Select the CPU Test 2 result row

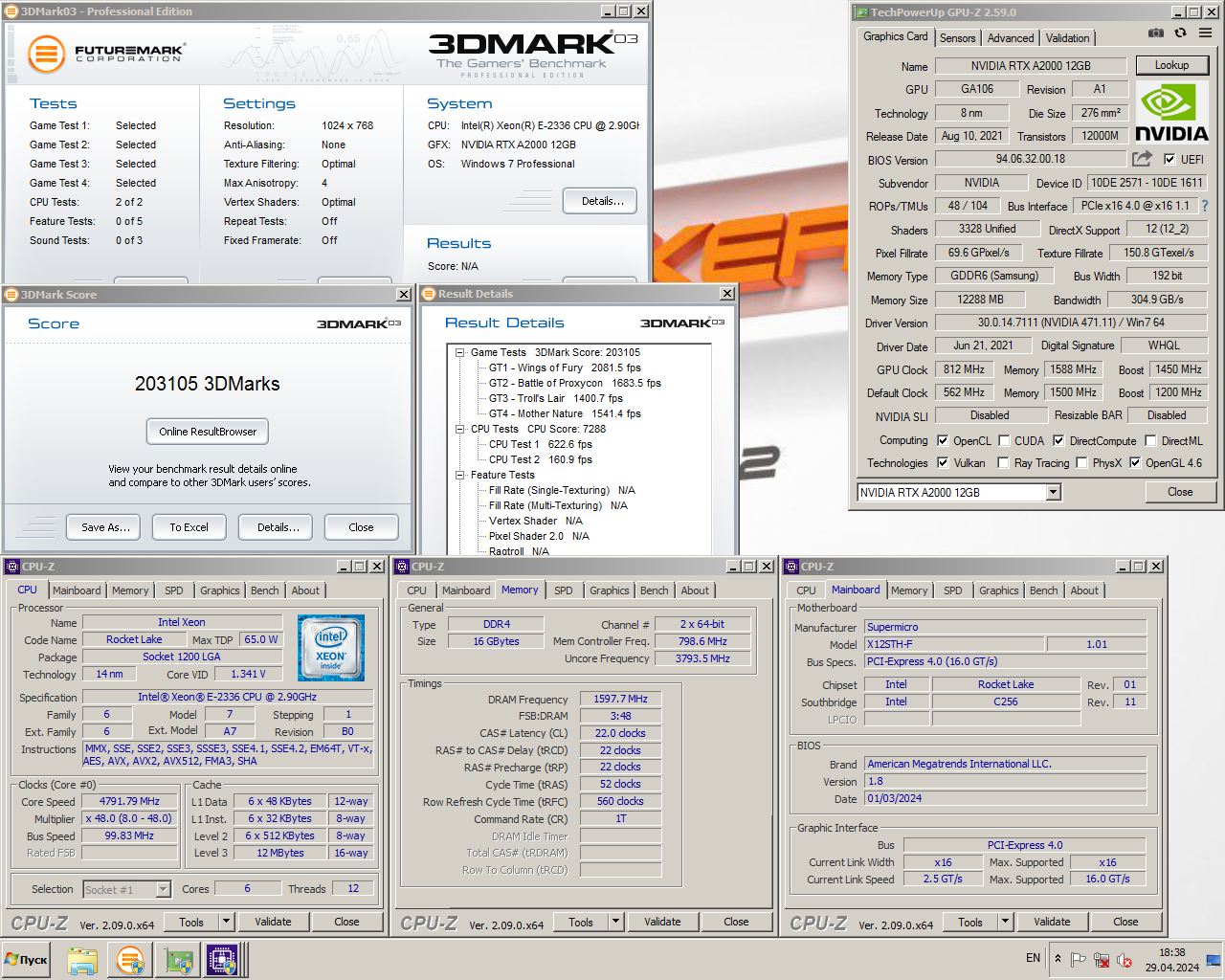tap(540, 459)
